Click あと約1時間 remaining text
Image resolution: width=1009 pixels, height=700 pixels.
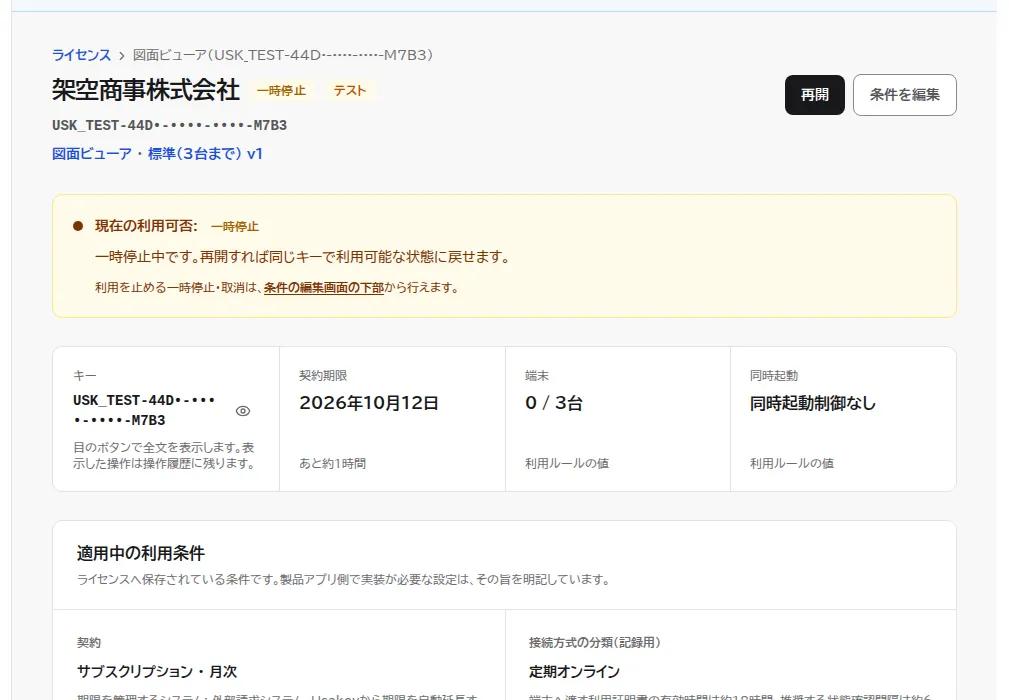click(332, 463)
